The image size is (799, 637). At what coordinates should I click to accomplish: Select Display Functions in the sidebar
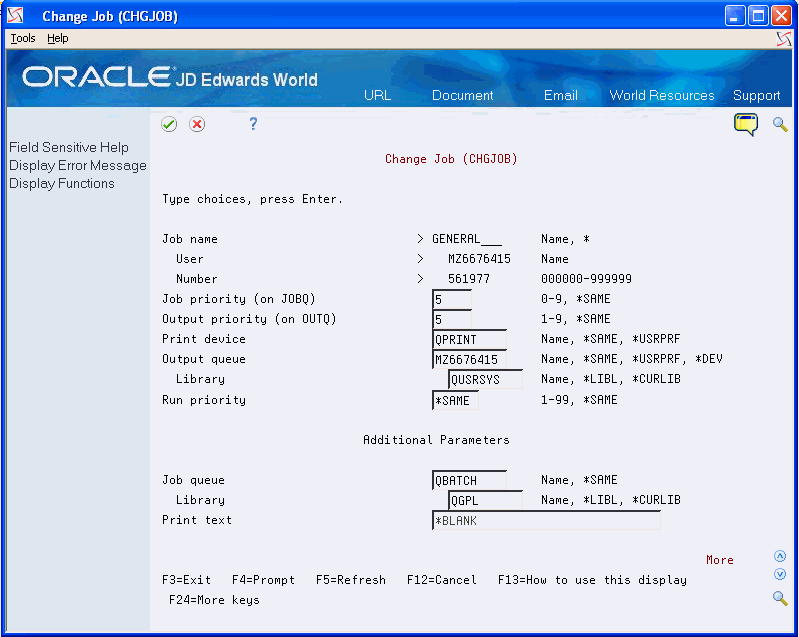(62, 183)
